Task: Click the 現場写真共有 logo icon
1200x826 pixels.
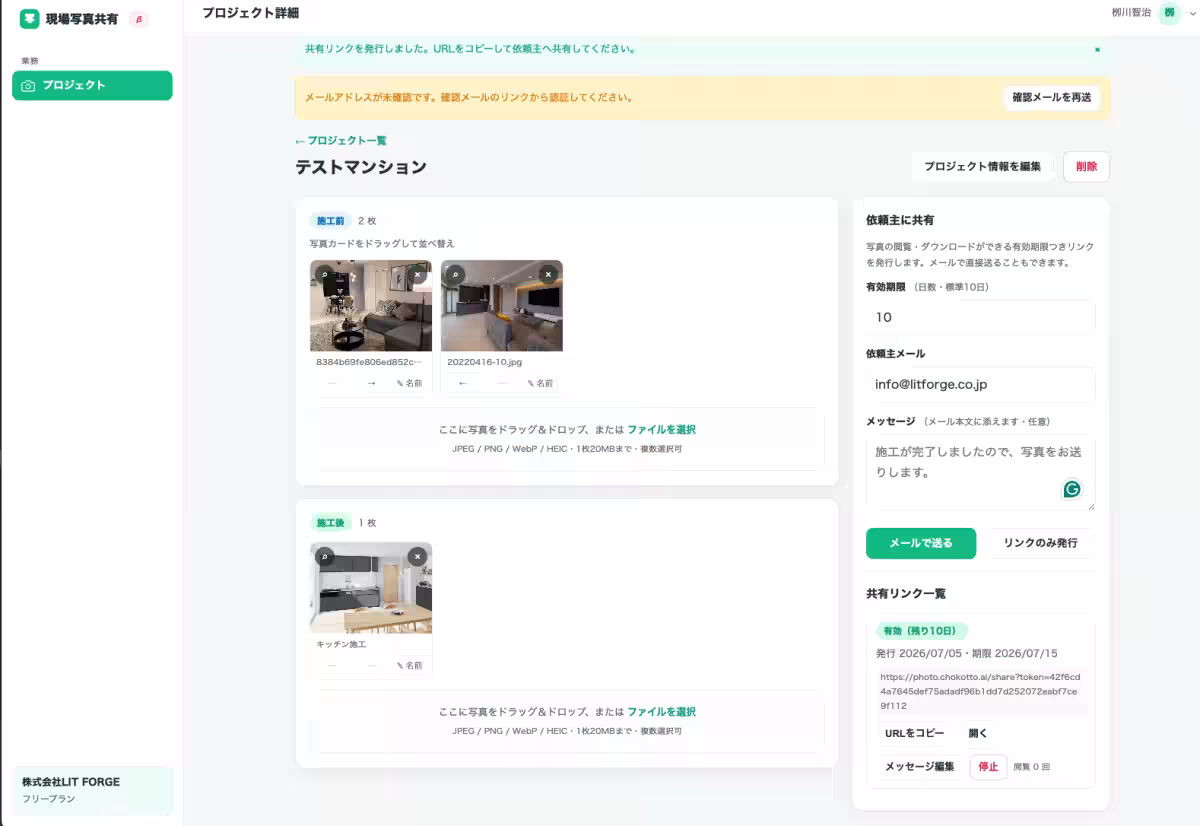Action: pyautogui.click(x=30, y=19)
